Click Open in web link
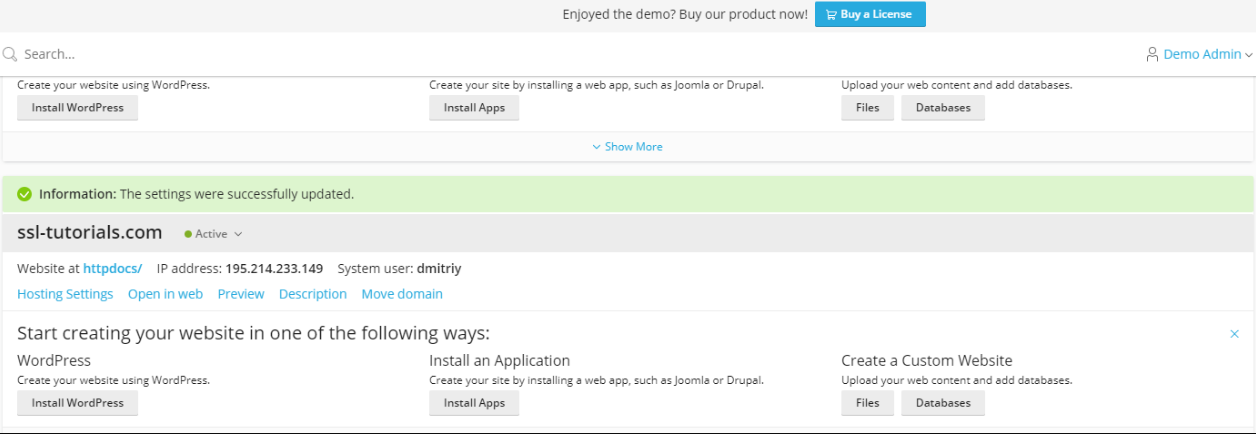Image resolution: width=1256 pixels, height=434 pixels. (165, 294)
